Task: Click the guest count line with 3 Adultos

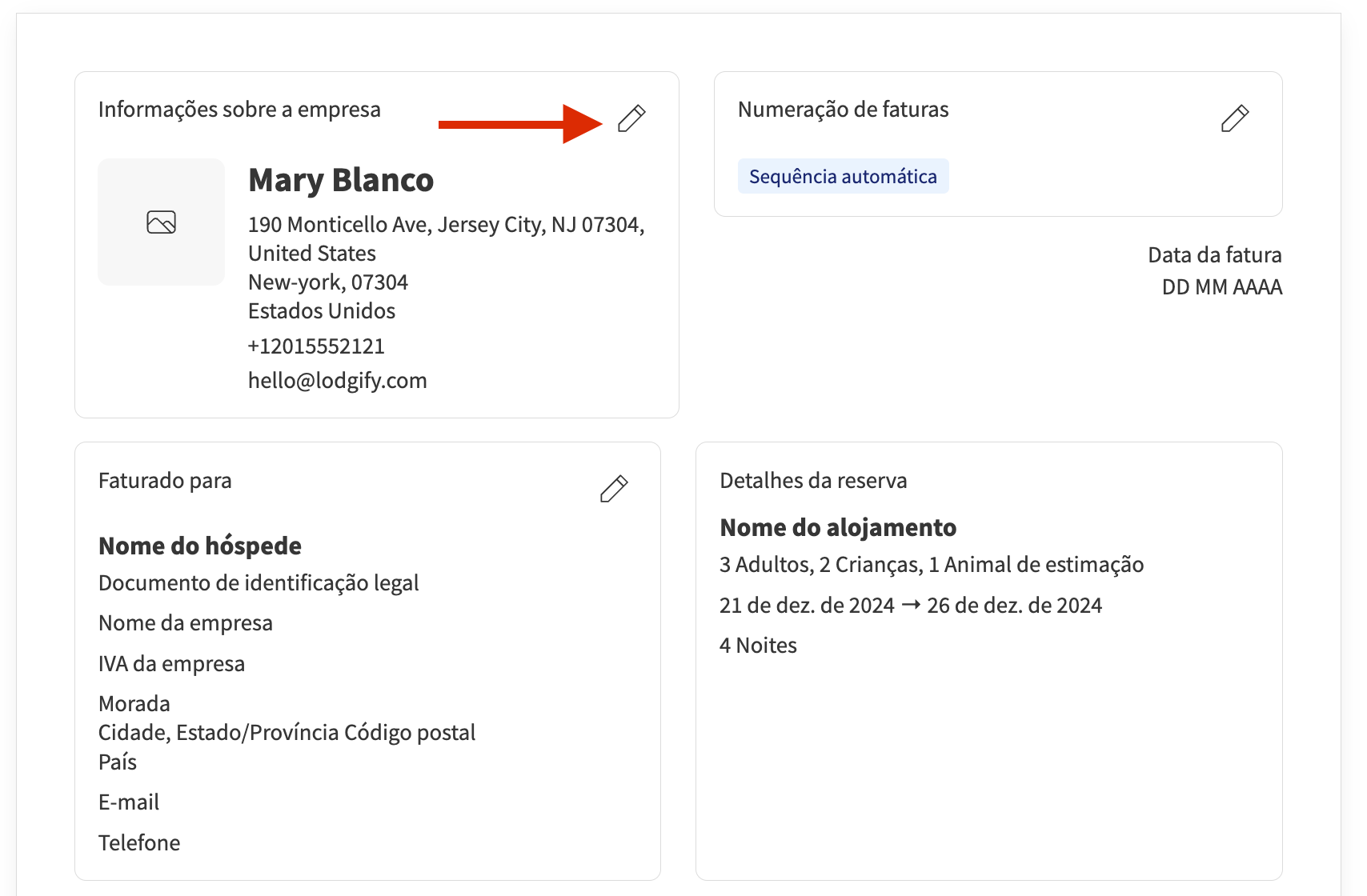Action: click(931, 565)
